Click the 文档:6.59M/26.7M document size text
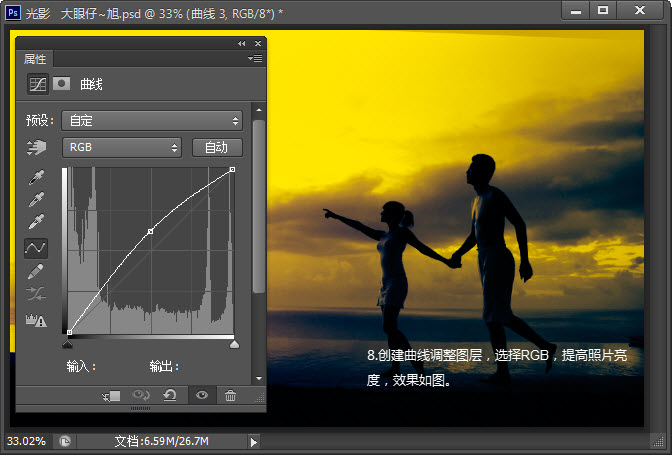This screenshot has width=672, height=455. [162, 441]
